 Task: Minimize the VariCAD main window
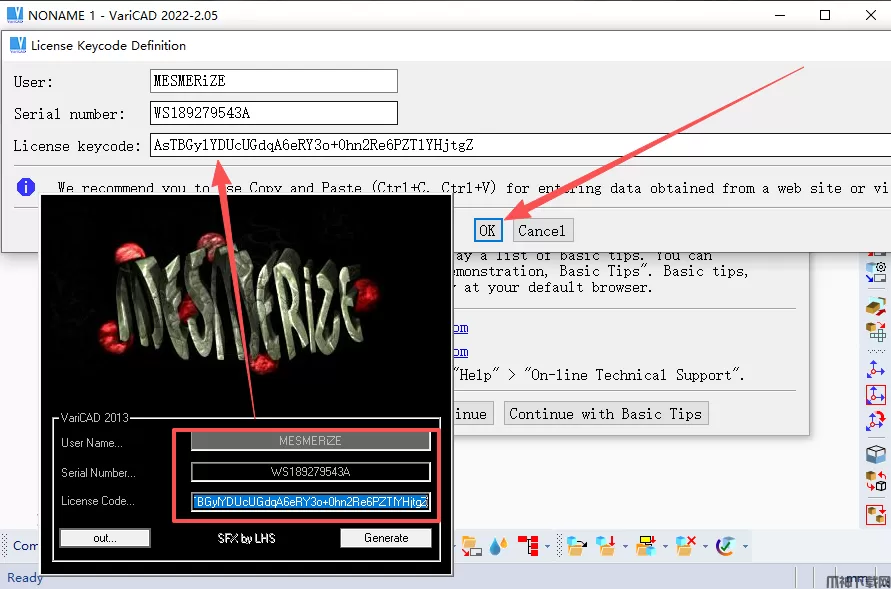pos(780,15)
